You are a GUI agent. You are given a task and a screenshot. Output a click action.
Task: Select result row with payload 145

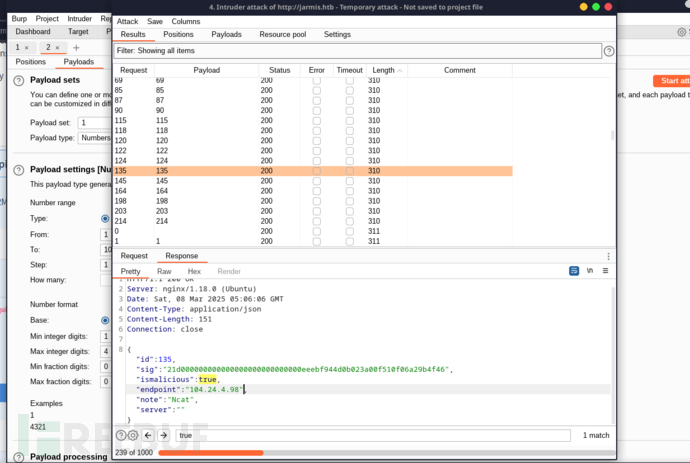(x=313, y=181)
